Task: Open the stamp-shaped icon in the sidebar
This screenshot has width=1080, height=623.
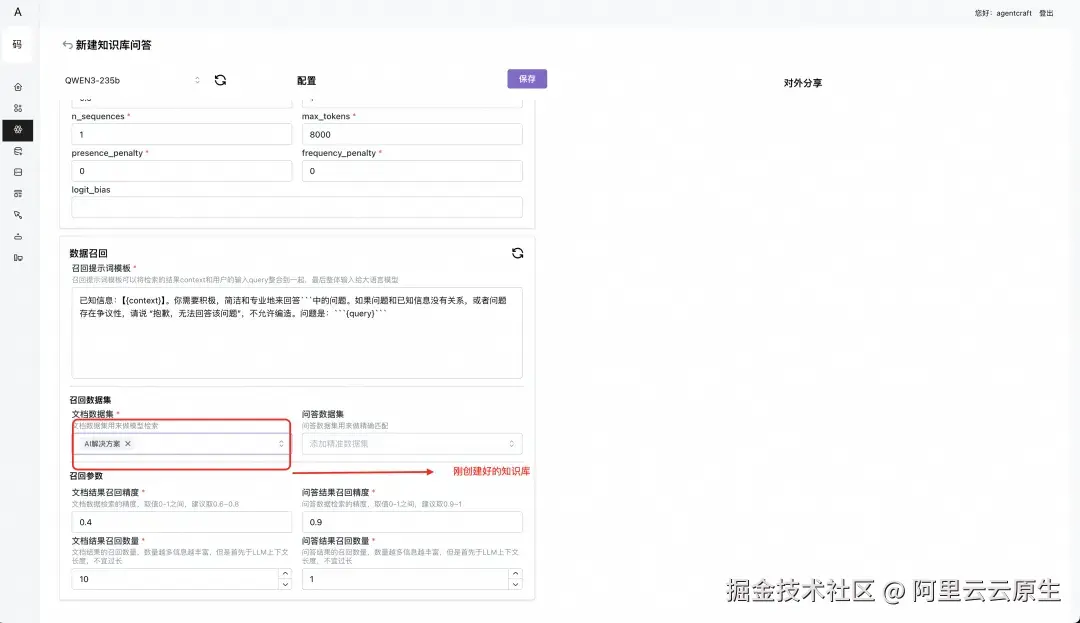Action: point(18,236)
